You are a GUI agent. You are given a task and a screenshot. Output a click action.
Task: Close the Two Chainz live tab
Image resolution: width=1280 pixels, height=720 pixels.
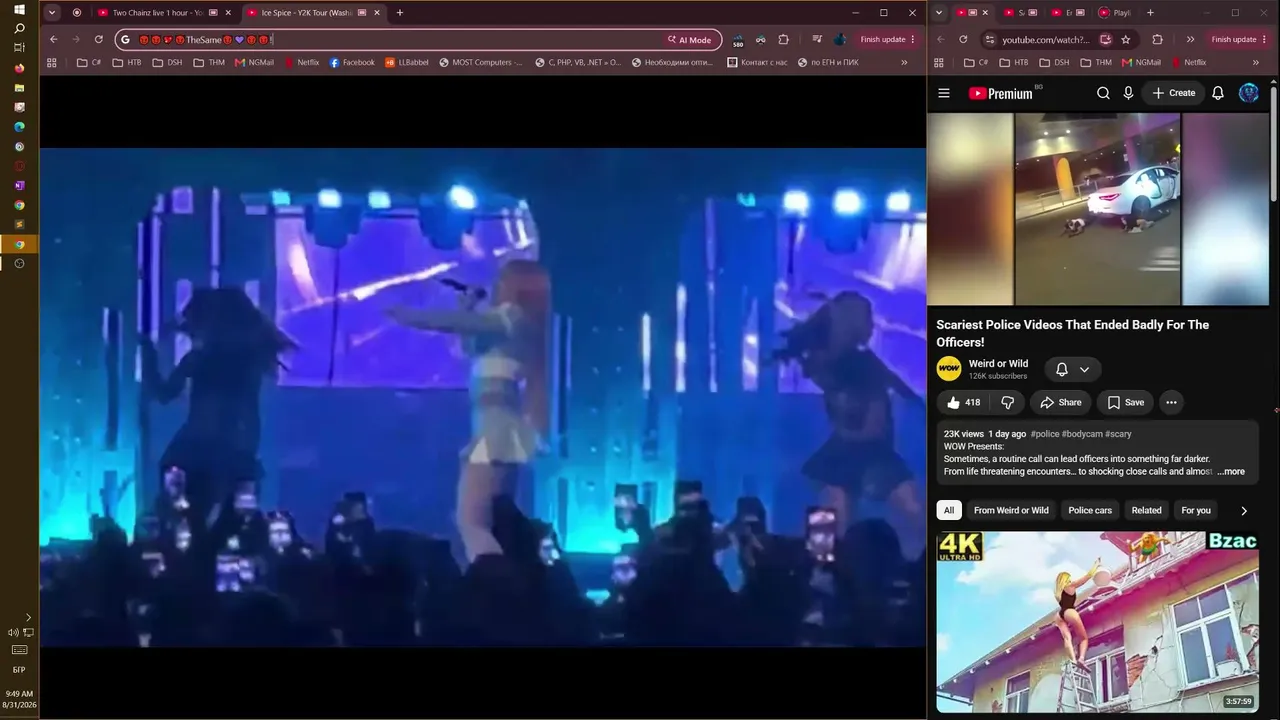(228, 13)
